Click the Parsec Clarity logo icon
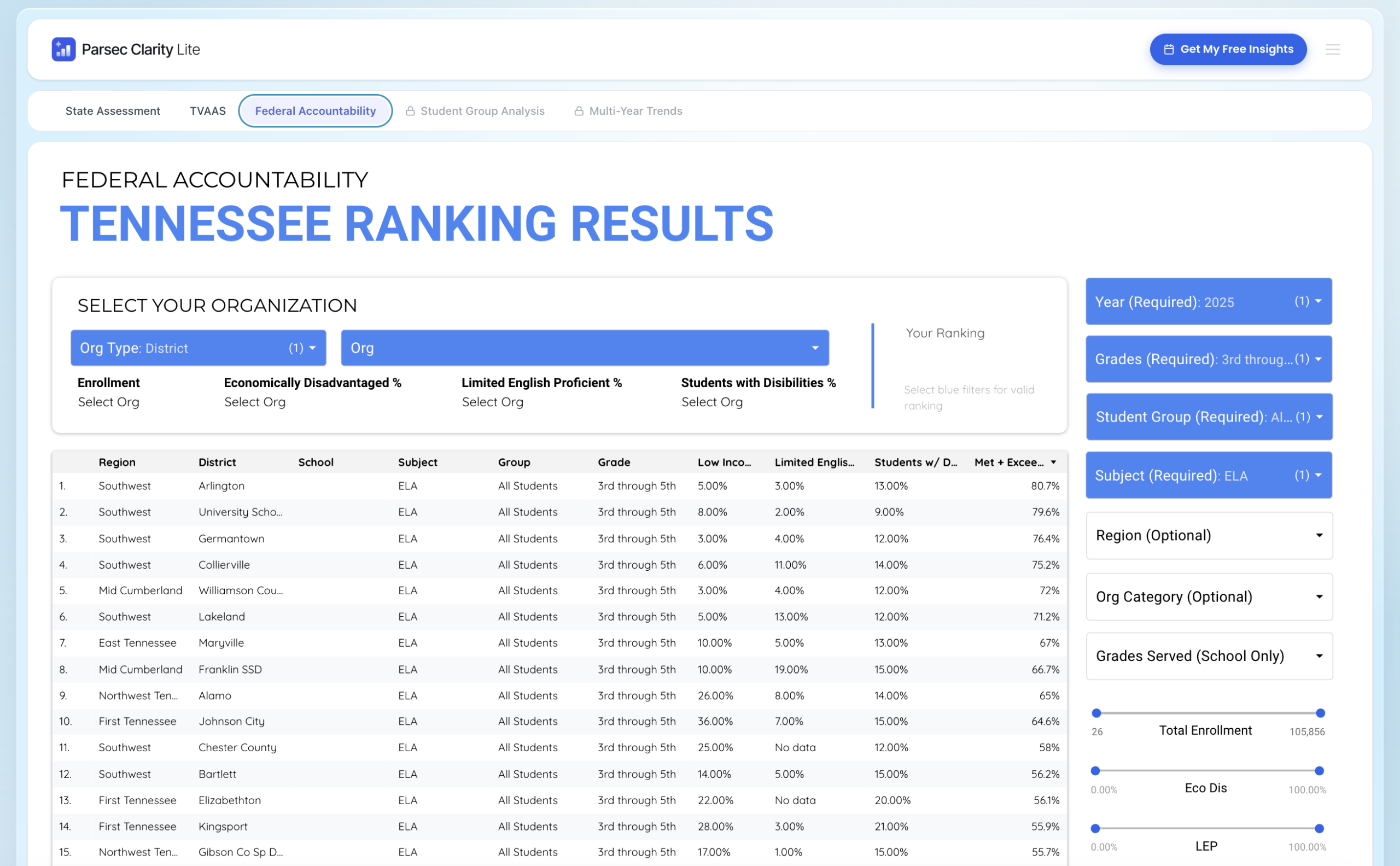1400x866 pixels. pyautogui.click(x=63, y=49)
